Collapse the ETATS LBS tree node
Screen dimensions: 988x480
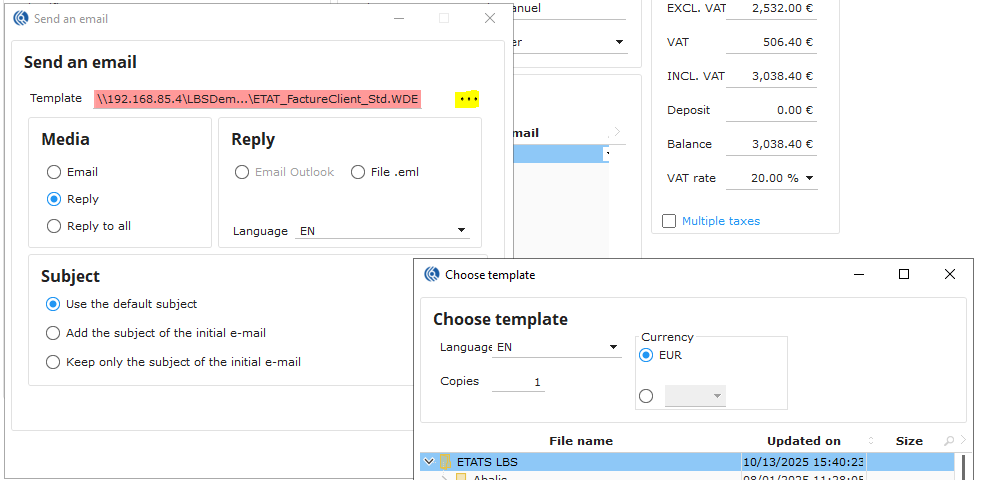[x=430, y=462]
